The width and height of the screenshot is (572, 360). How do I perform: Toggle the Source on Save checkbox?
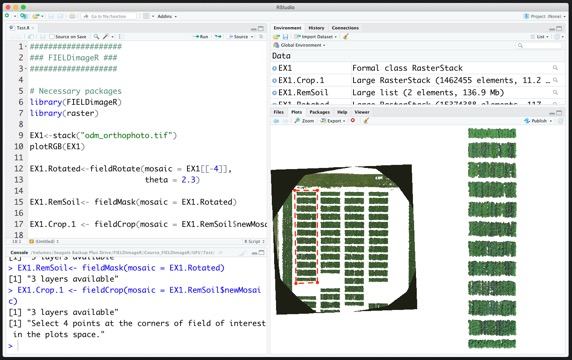click(x=51, y=36)
